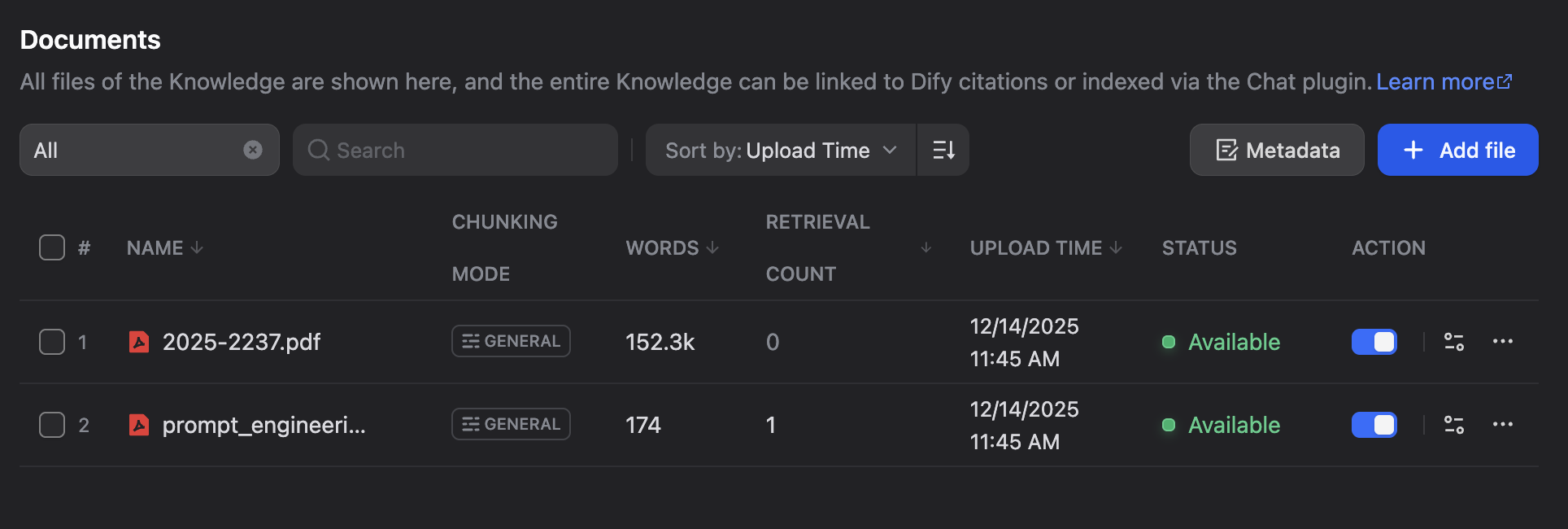This screenshot has height=529, width=1568.
Task: Disable the prompt_engineering document toggle
Action: [1374, 425]
